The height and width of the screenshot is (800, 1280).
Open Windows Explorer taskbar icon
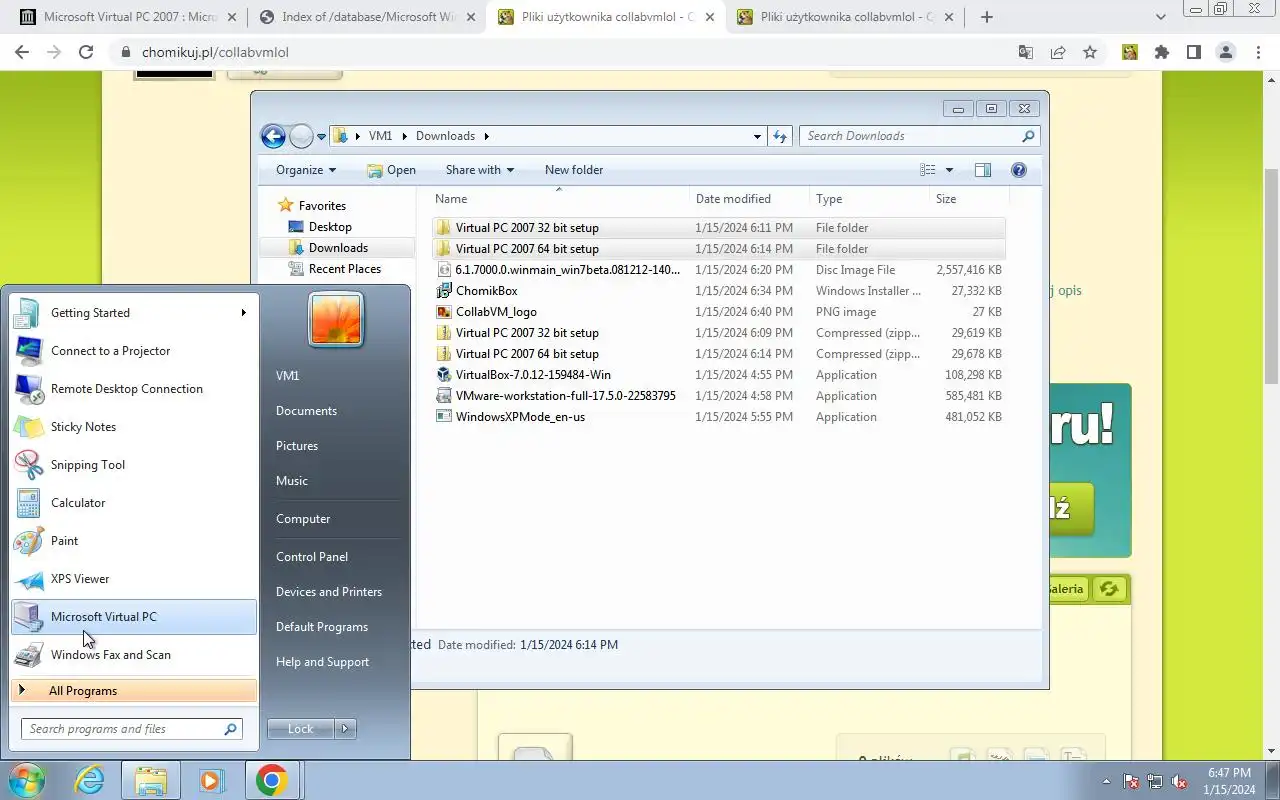coord(151,780)
